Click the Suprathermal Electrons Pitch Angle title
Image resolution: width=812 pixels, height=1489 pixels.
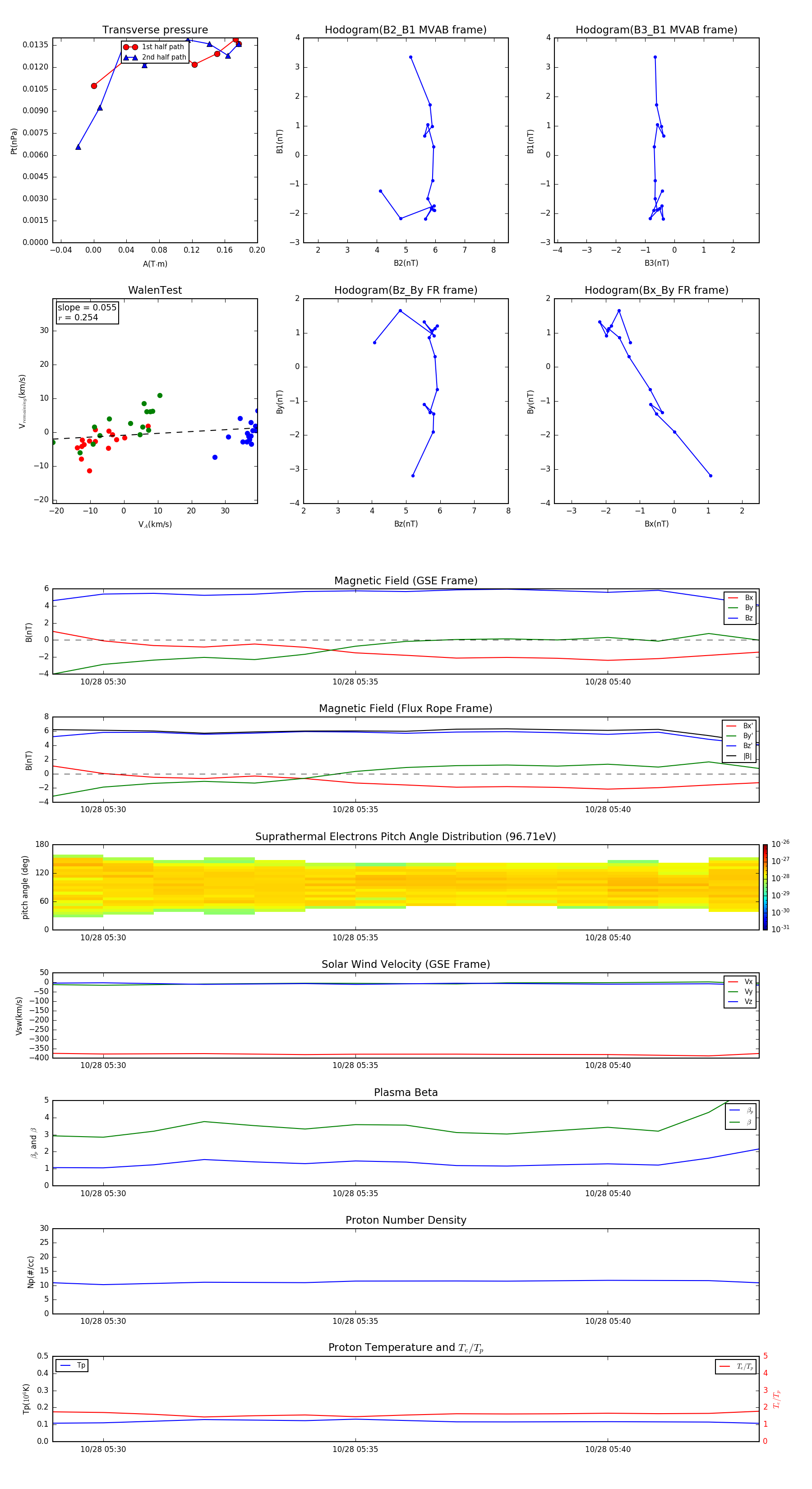pyautogui.click(x=405, y=837)
